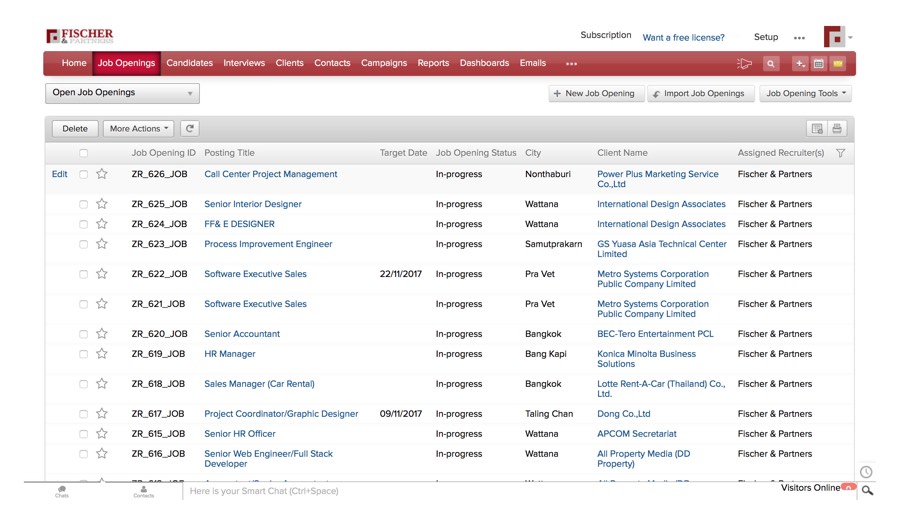Open the Interviews tab
This screenshot has width=900, height=524.
coord(244,63)
